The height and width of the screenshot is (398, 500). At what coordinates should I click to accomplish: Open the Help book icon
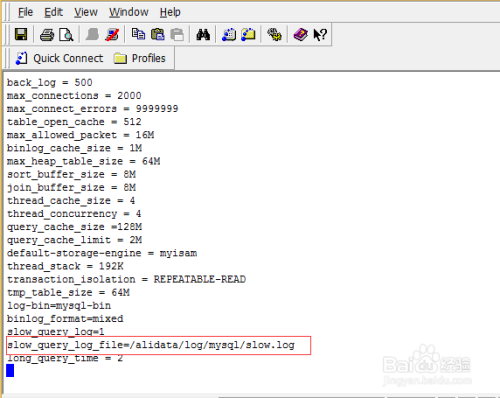(300, 34)
